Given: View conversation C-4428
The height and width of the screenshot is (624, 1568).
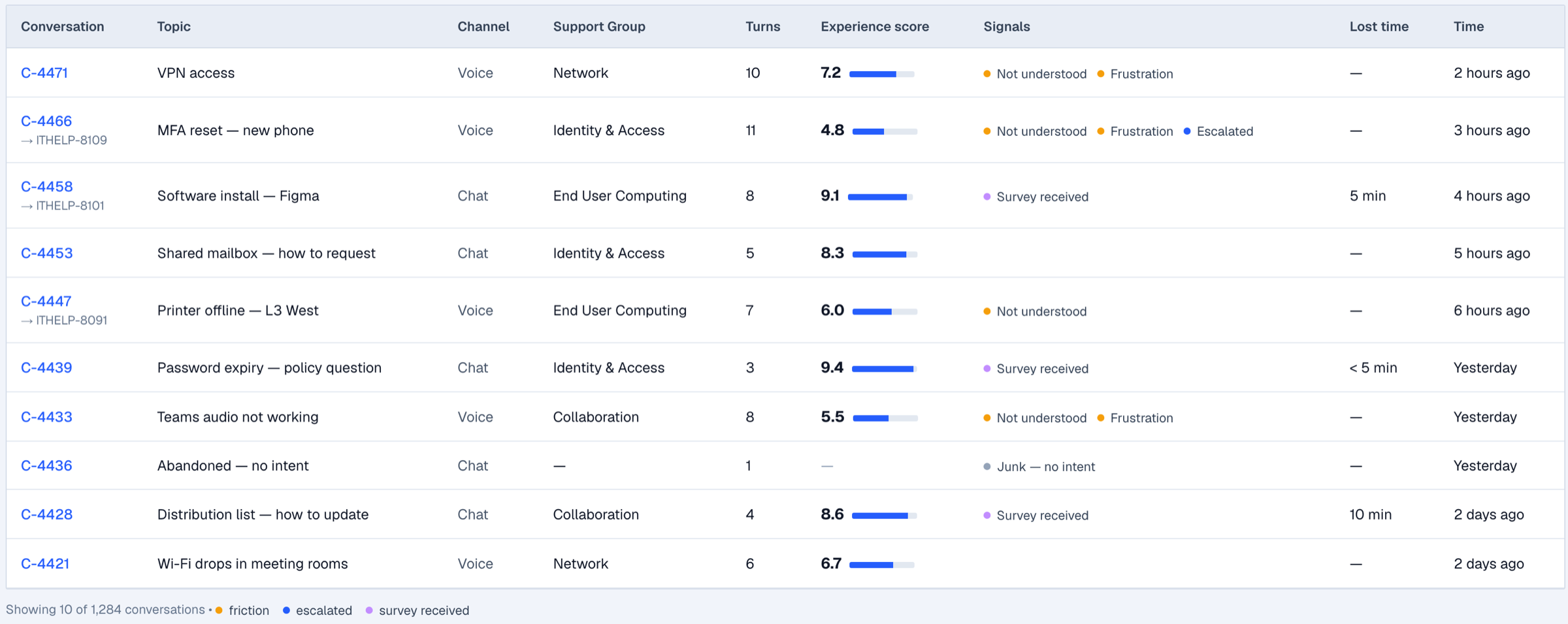Looking at the screenshot, I should tap(46, 515).
